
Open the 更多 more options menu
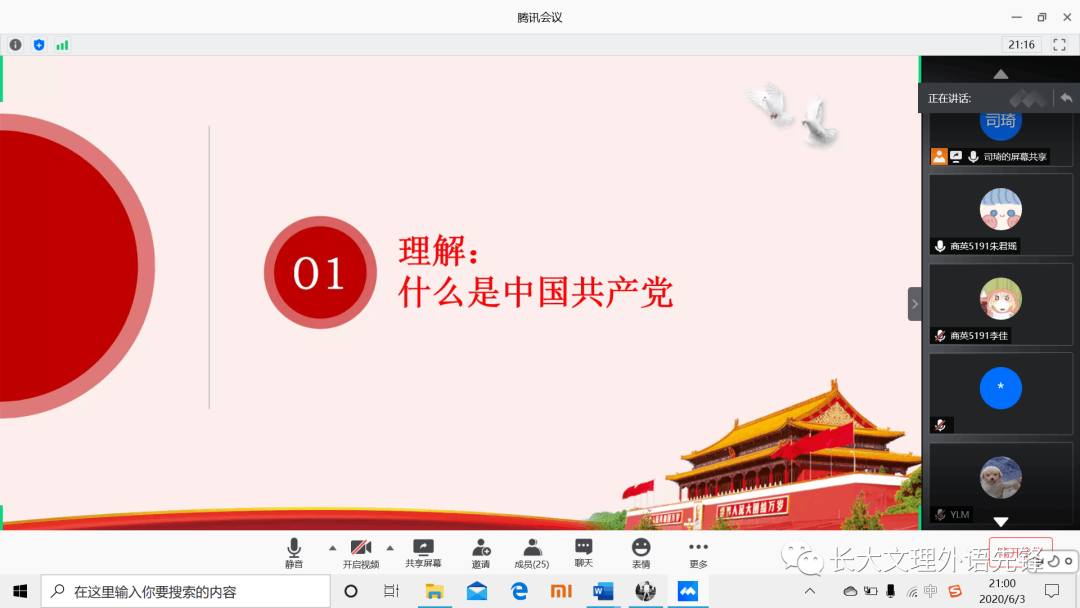click(x=698, y=553)
